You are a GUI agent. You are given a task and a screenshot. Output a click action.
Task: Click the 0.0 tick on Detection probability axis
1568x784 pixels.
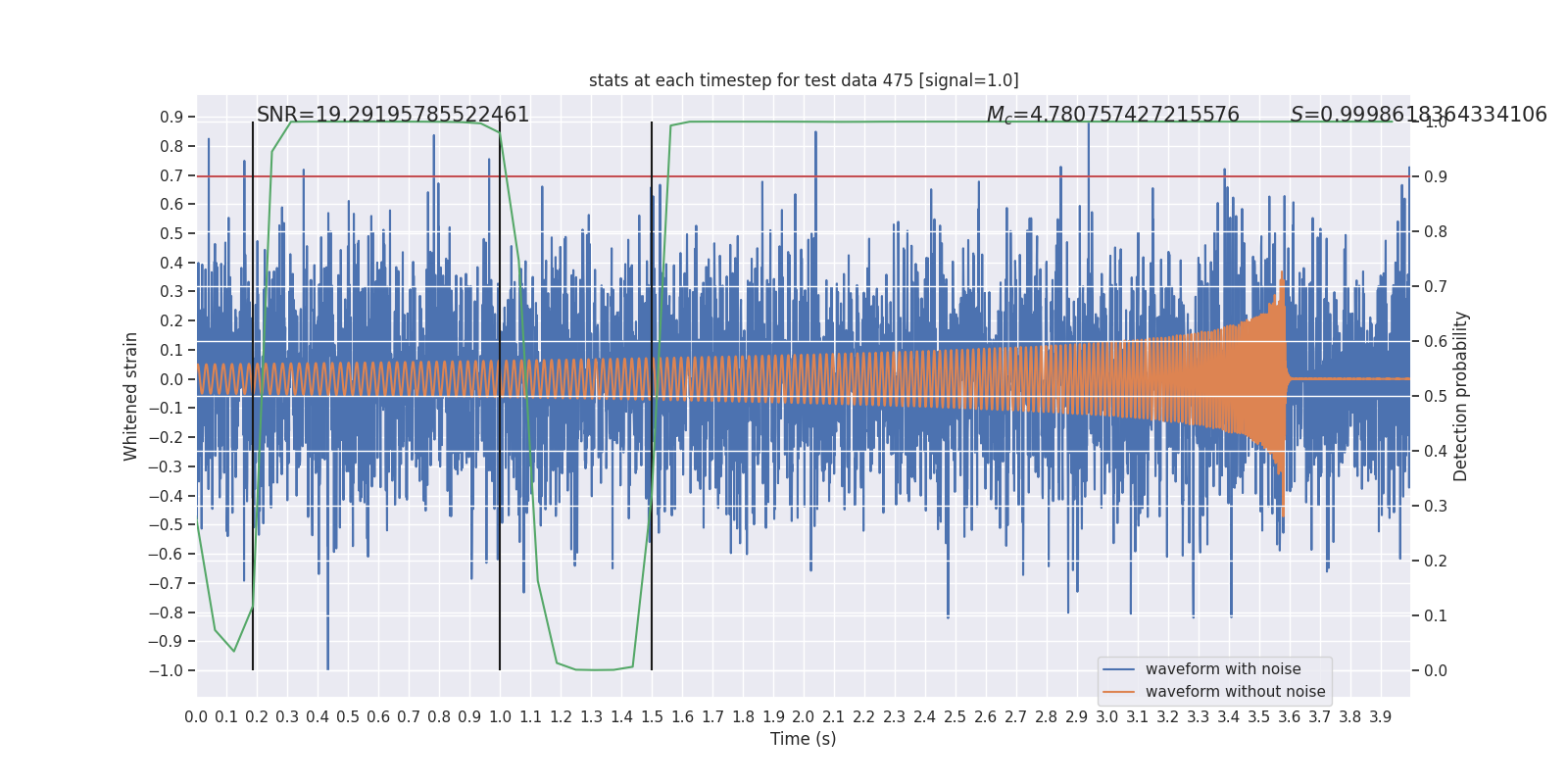(x=1436, y=671)
